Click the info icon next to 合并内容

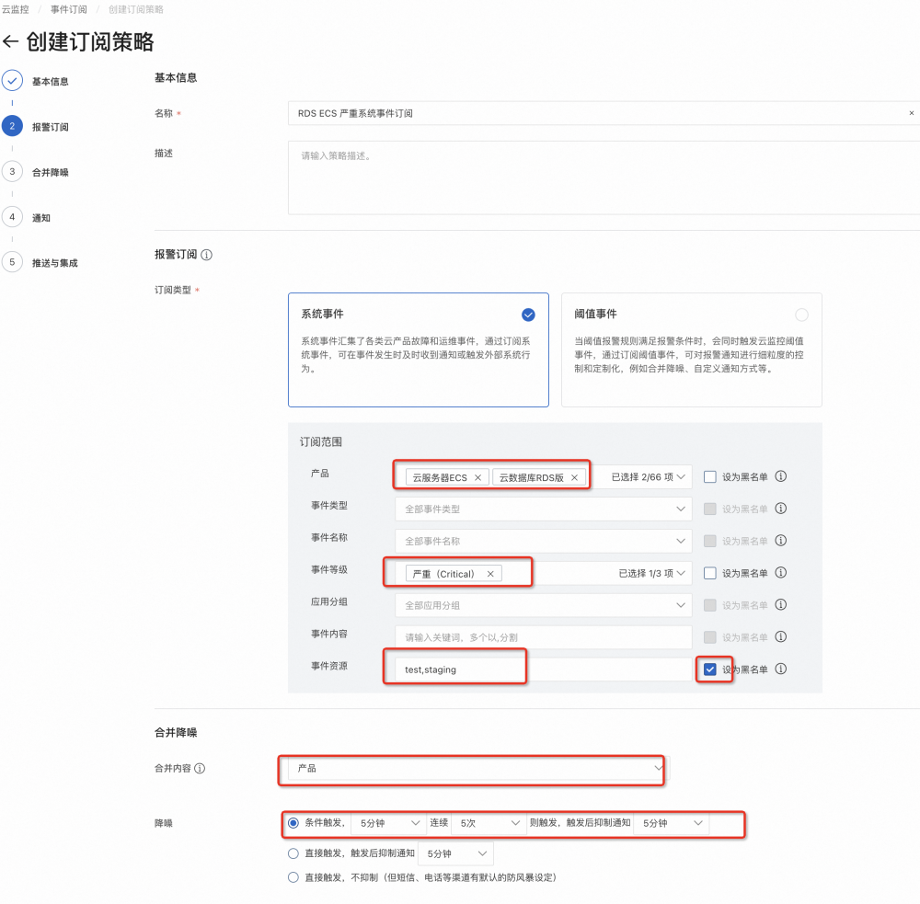coord(200,769)
